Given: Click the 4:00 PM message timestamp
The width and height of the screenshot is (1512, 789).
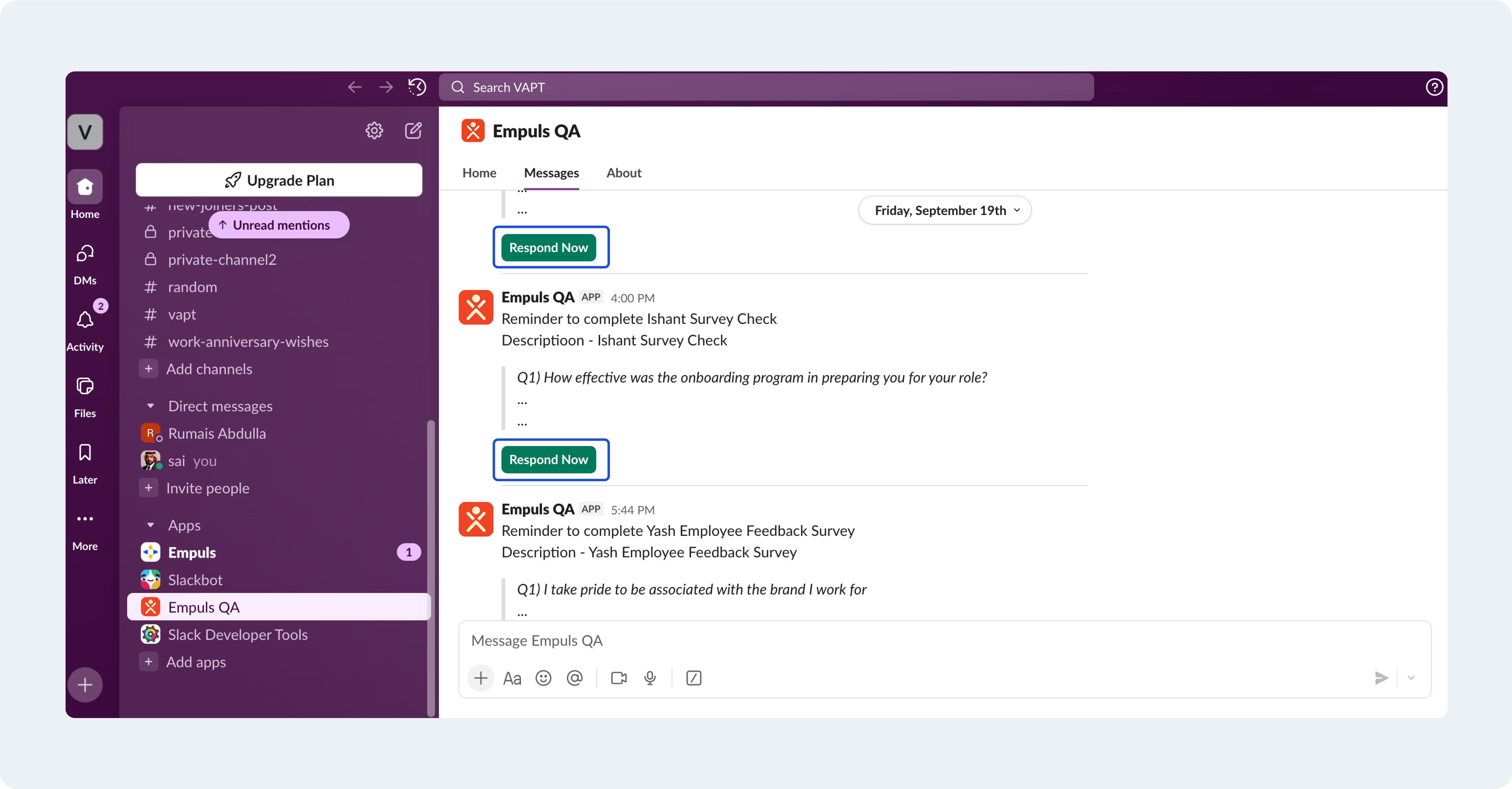Looking at the screenshot, I should tap(632, 298).
